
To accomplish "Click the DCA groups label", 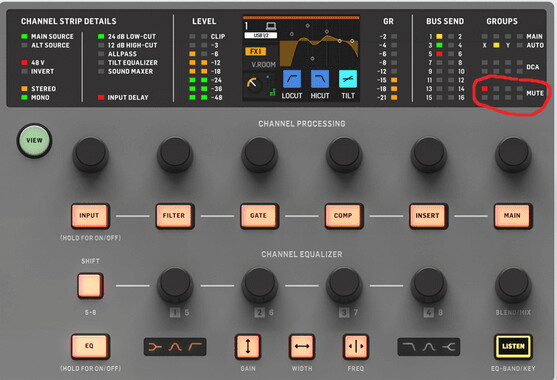I will pyautogui.click(x=532, y=67).
